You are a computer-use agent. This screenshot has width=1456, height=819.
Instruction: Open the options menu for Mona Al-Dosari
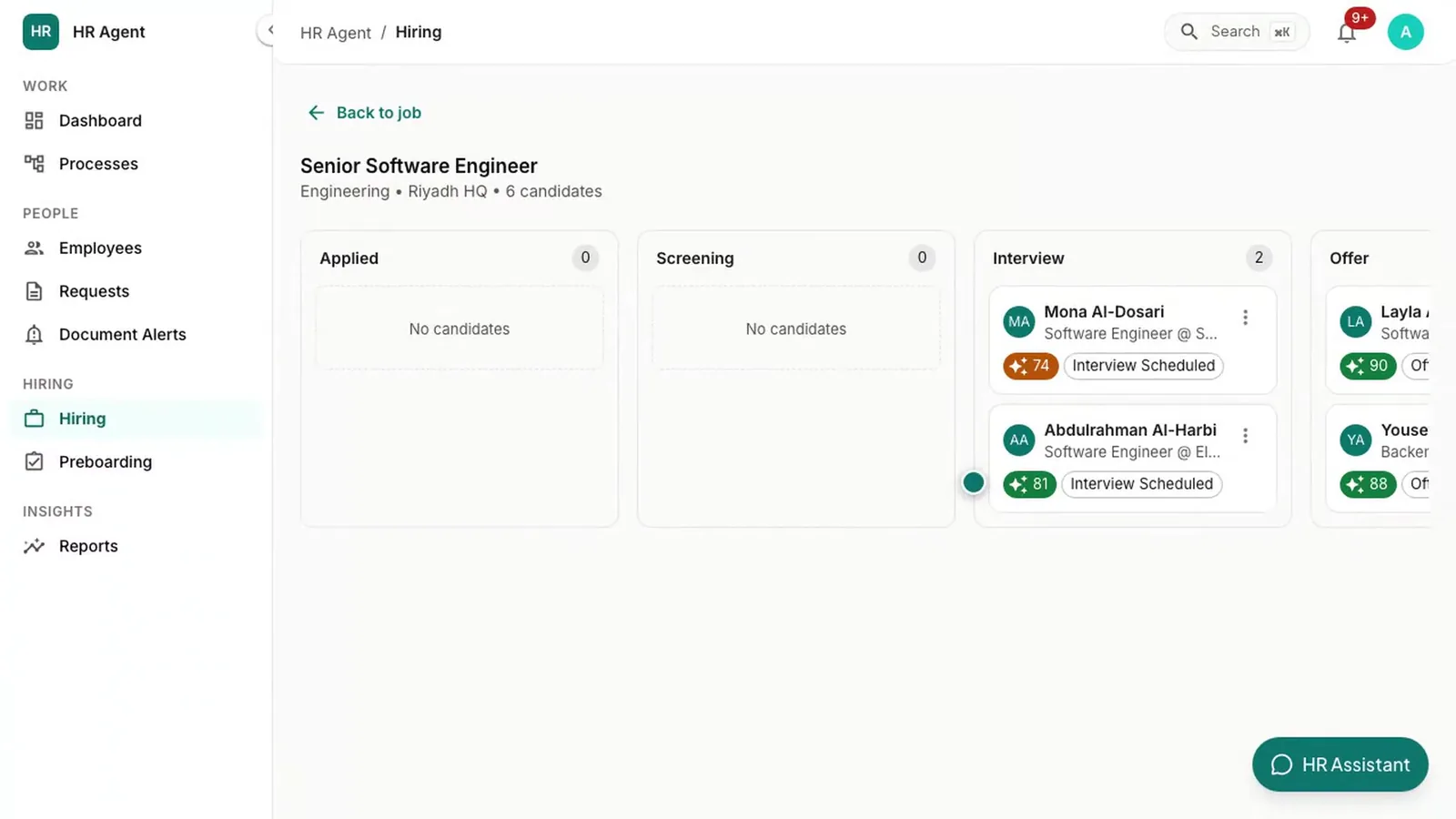(x=1245, y=318)
